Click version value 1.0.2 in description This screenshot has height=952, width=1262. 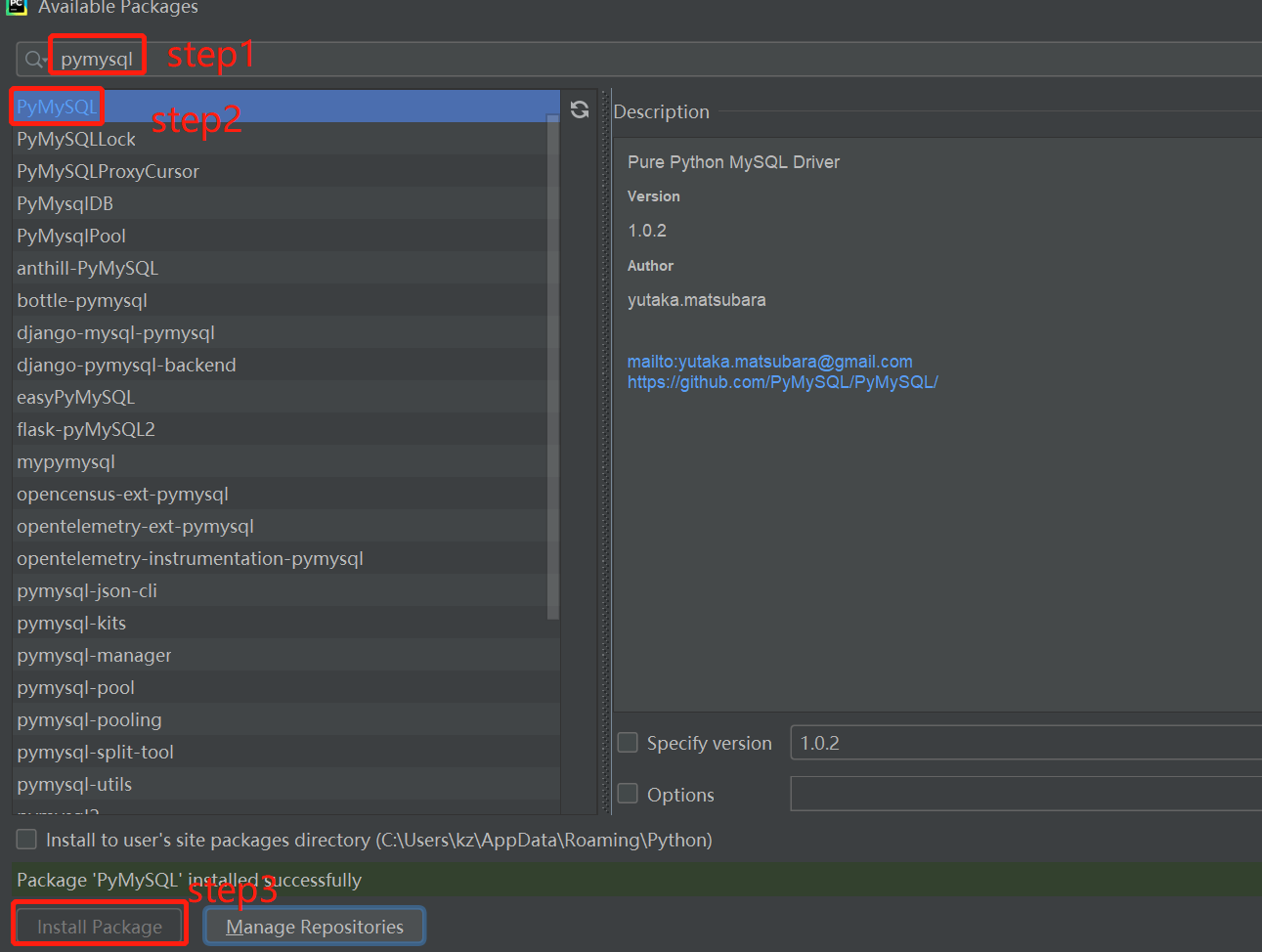click(647, 231)
